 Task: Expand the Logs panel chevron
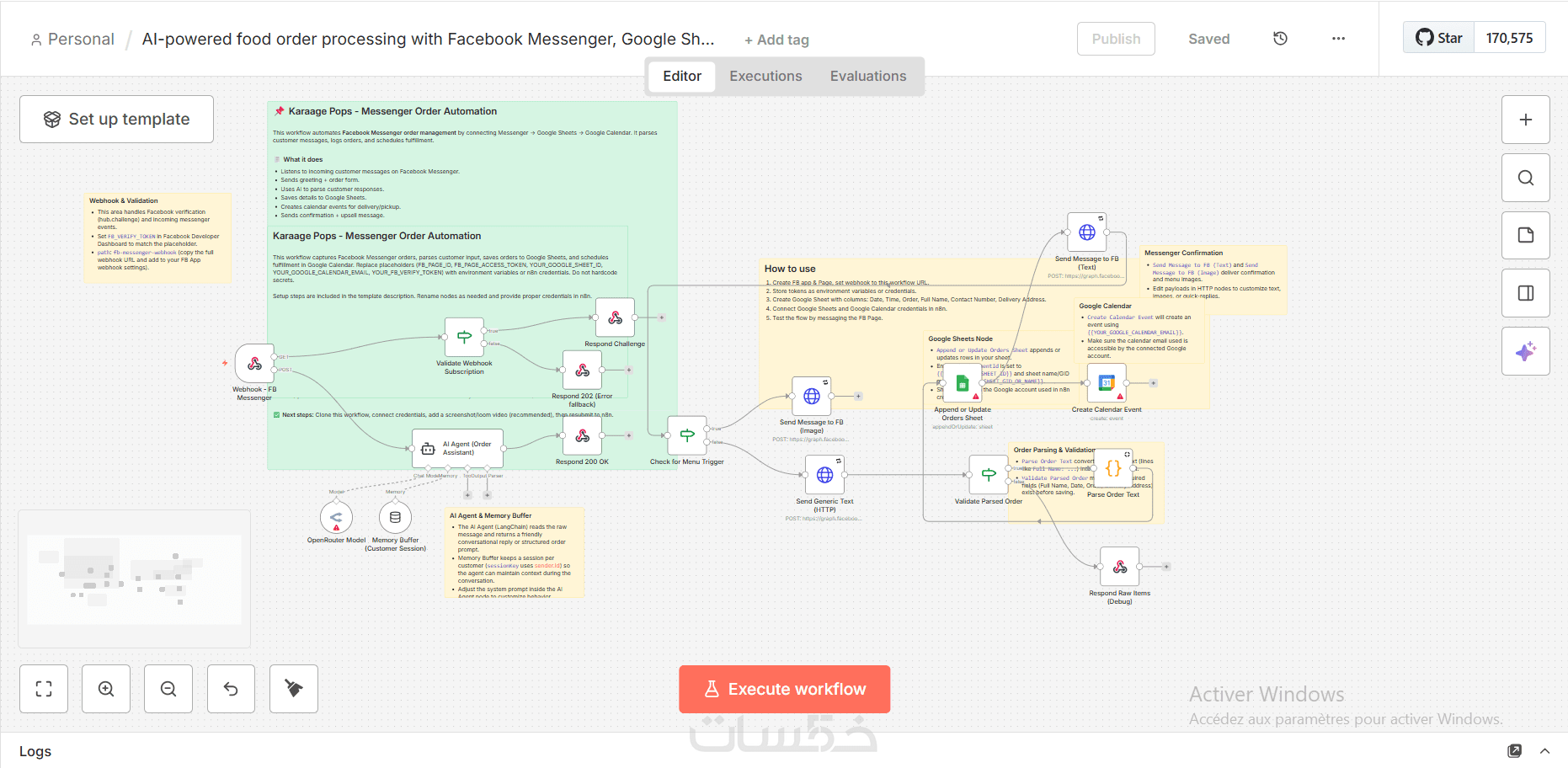point(1544,751)
